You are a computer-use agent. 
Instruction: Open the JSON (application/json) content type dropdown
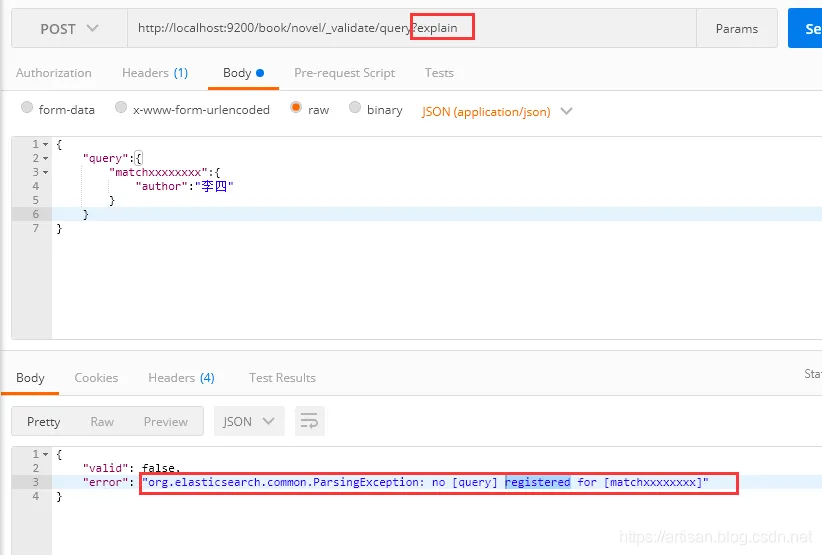(496, 112)
